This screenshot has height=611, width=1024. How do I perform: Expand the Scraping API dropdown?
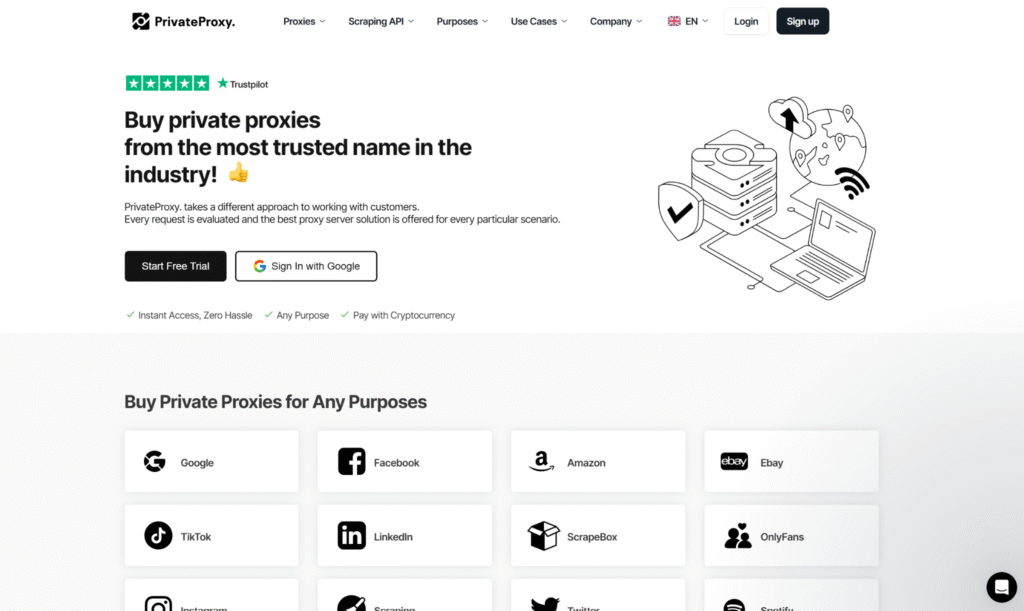point(381,21)
